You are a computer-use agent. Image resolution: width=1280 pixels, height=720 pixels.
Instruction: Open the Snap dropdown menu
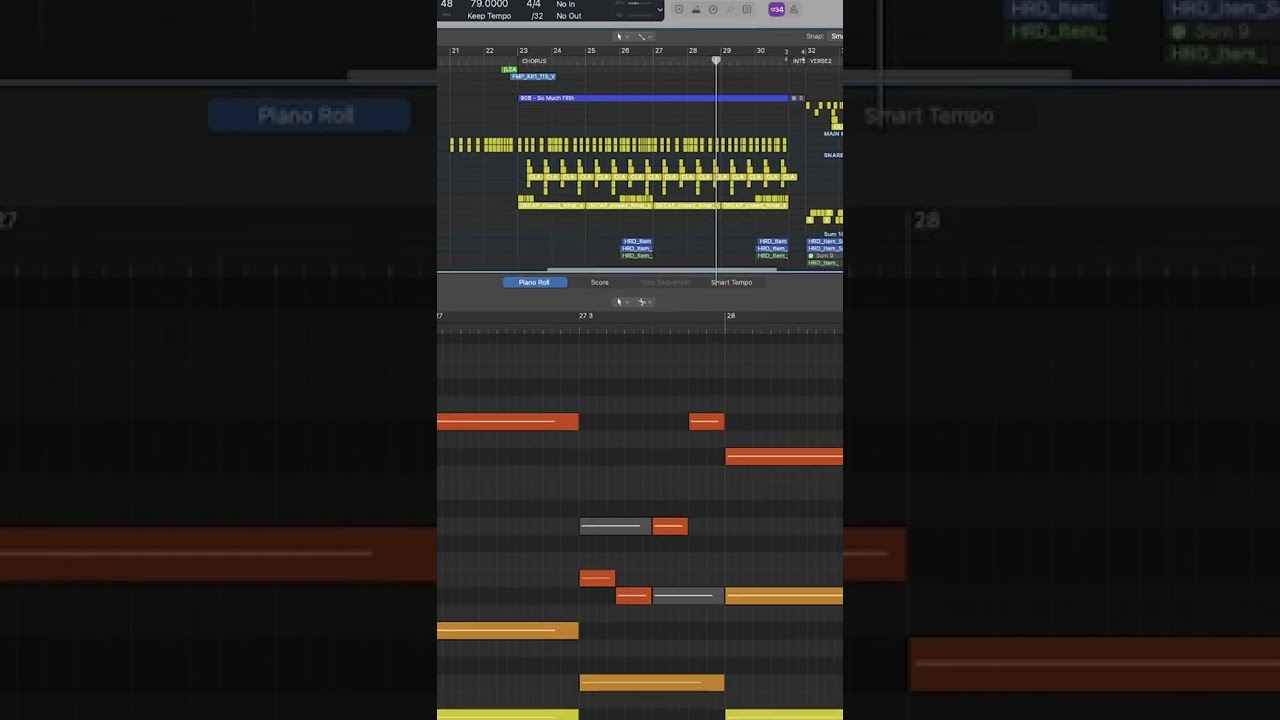point(836,36)
